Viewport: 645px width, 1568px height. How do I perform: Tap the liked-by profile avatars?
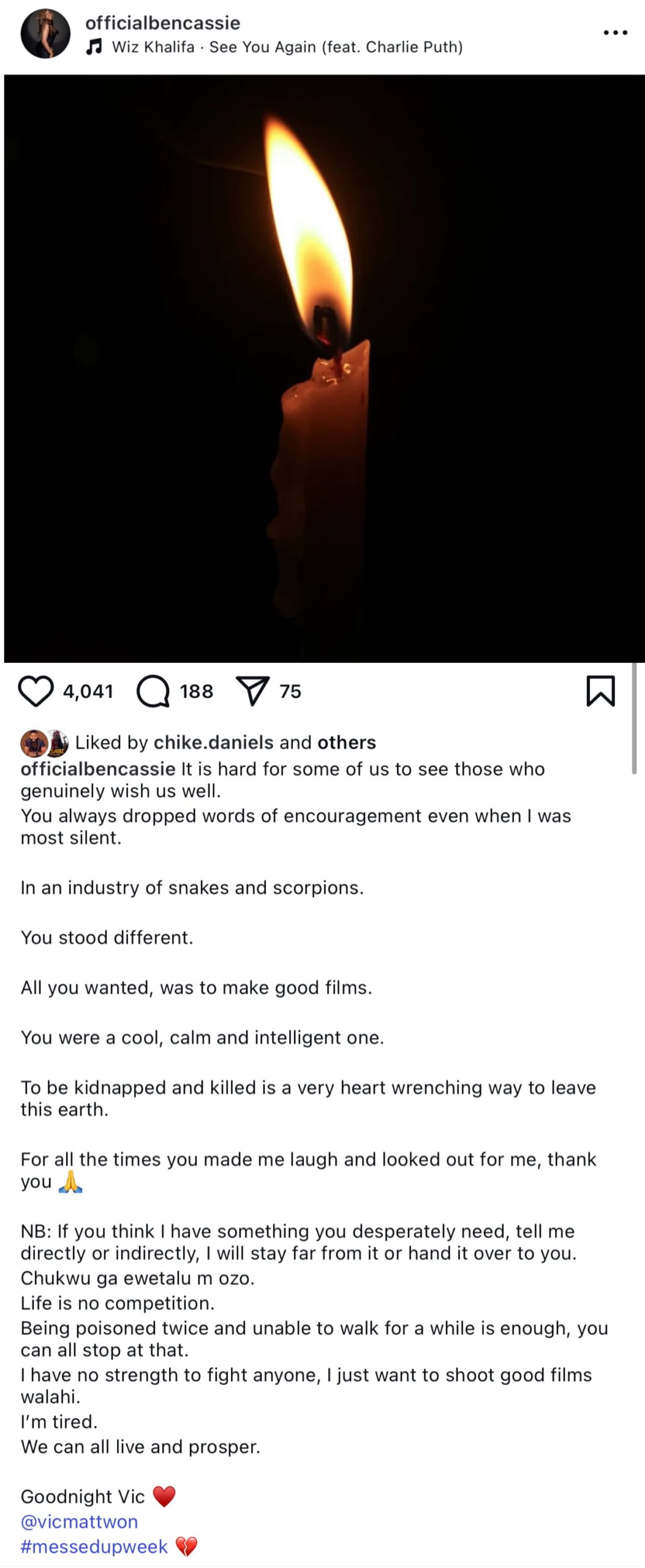[44, 743]
